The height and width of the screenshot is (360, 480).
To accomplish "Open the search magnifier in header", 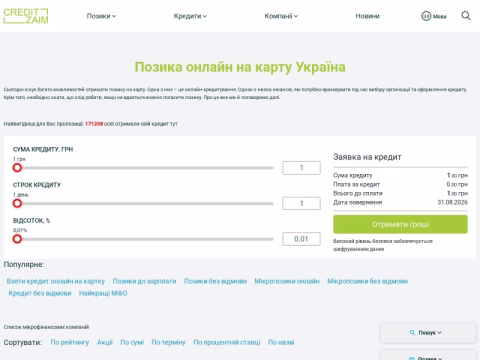I will click(466, 16).
